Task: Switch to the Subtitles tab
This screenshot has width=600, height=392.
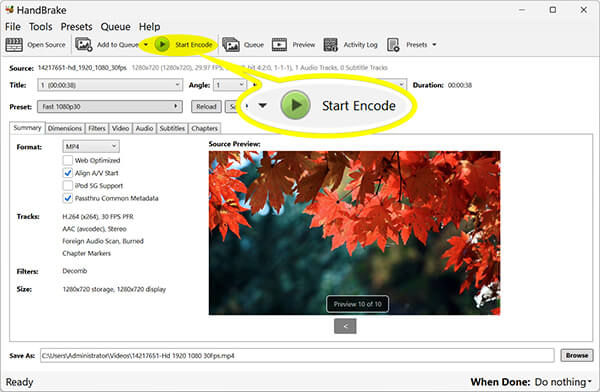Action: coord(172,128)
